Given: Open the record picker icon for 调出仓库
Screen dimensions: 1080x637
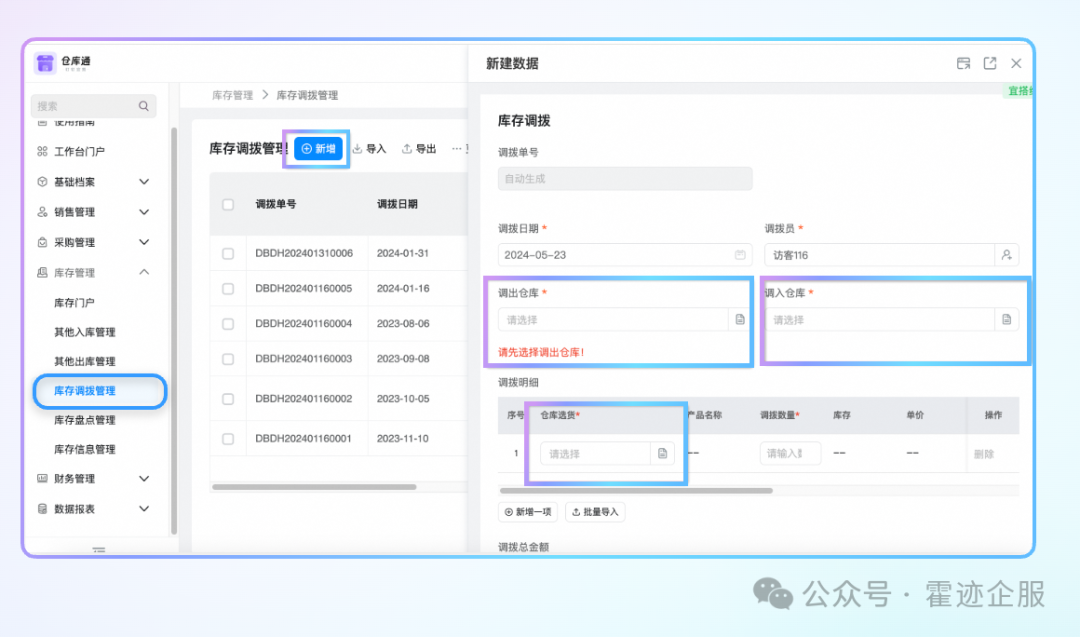Looking at the screenshot, I should (740, 320).
